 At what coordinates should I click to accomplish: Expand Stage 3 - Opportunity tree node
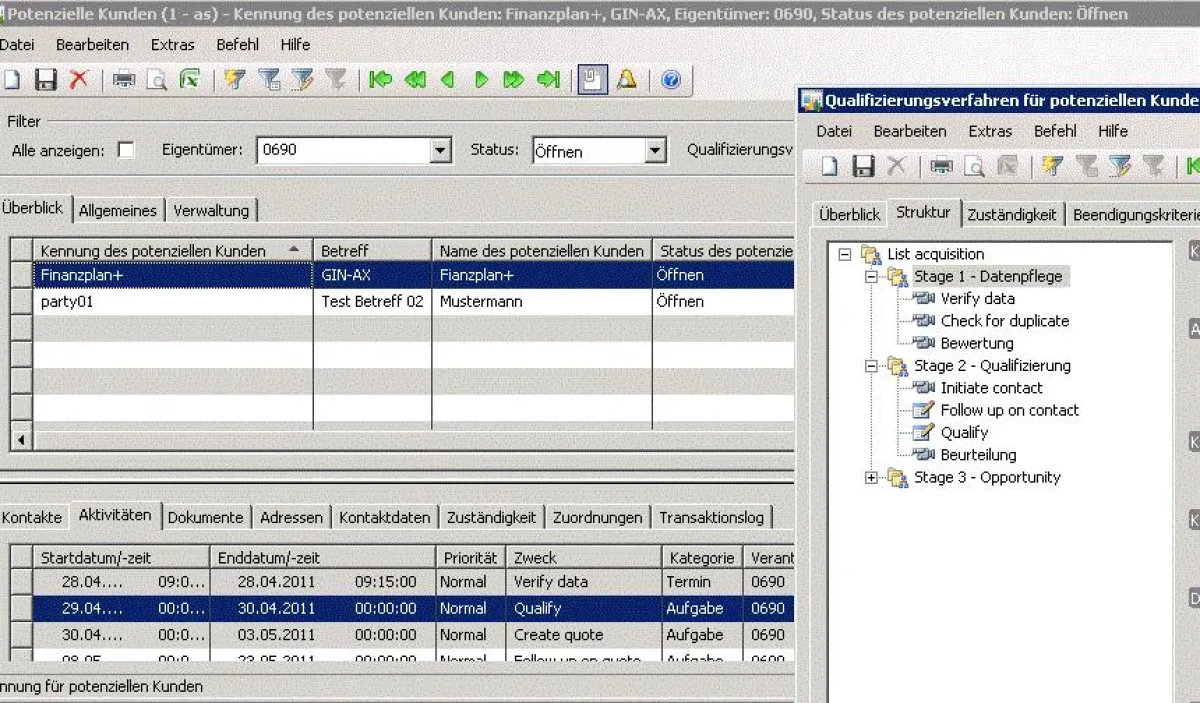pyautogui.click(x=871, y=478)
